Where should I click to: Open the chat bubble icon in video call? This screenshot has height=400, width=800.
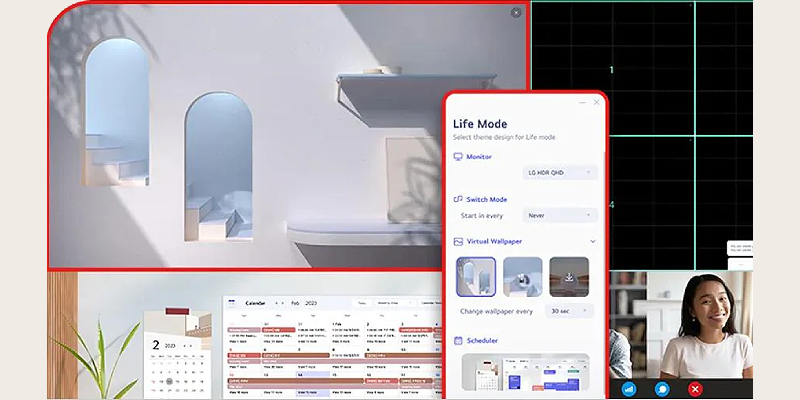pyautogui.click(x=661, y=388)
